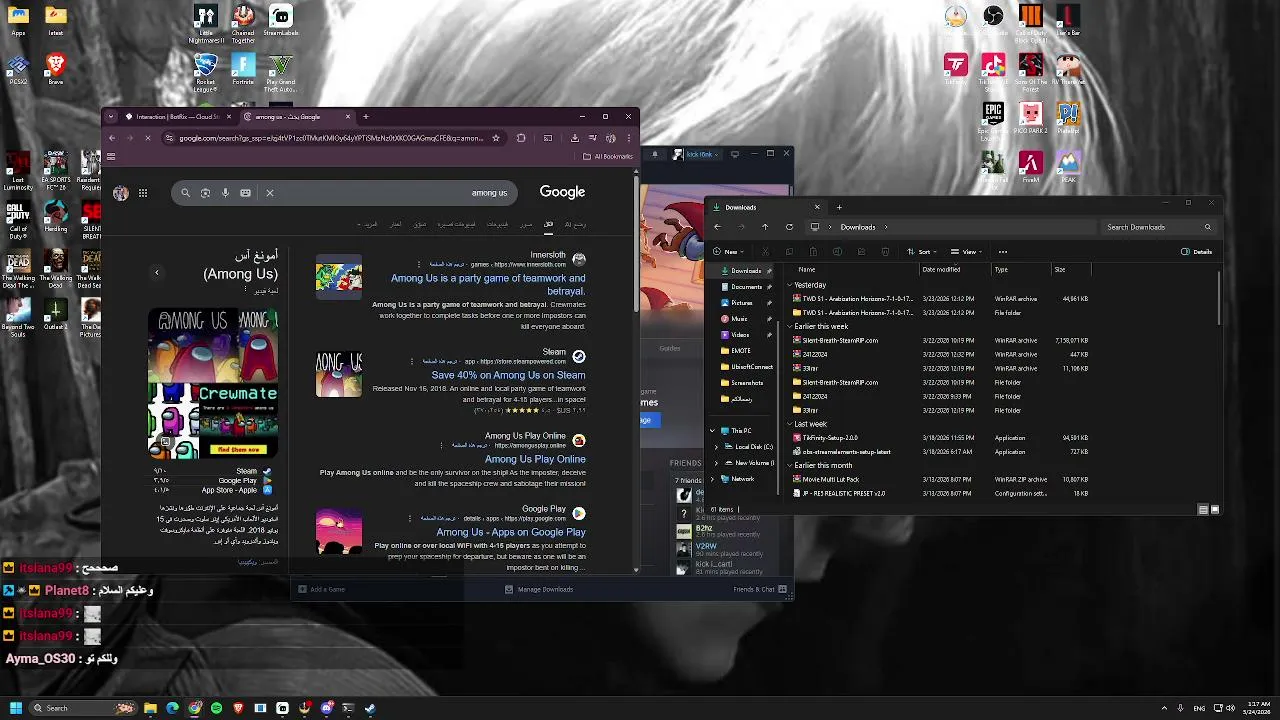This screenshot has height=720, width=1280.
Task: Collapse the Earlier this week group
Action: (789, 327)
